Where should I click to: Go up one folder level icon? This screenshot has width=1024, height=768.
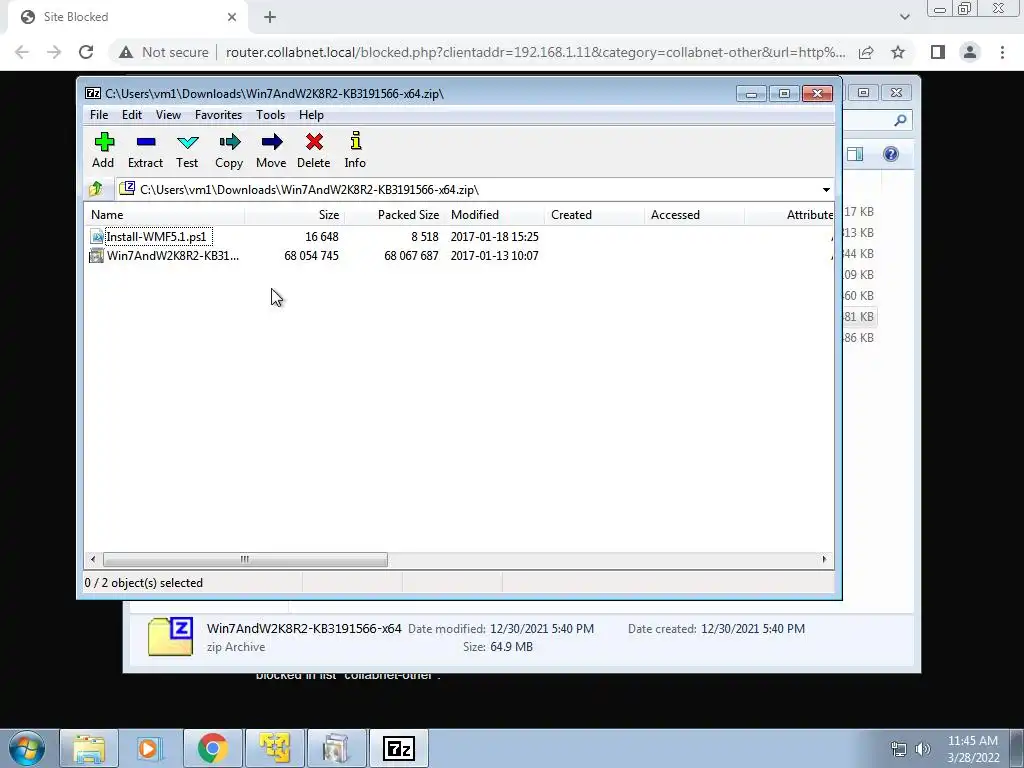point(97,189)
